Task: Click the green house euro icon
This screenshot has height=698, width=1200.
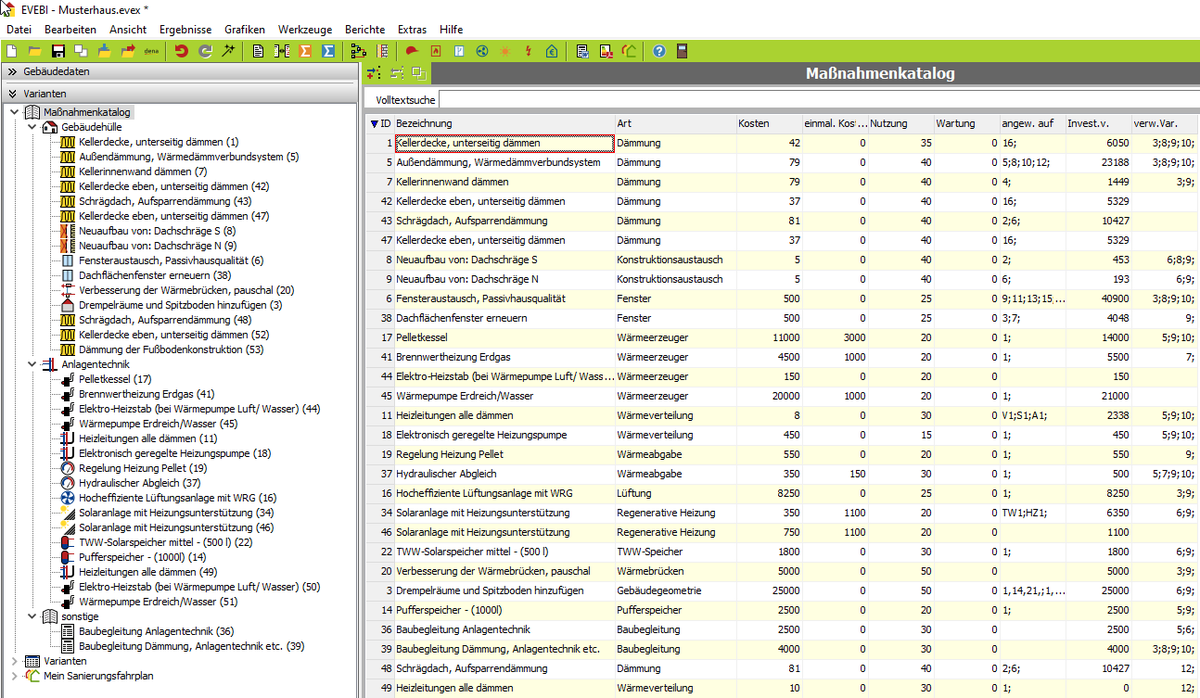Action: (552, 50)
